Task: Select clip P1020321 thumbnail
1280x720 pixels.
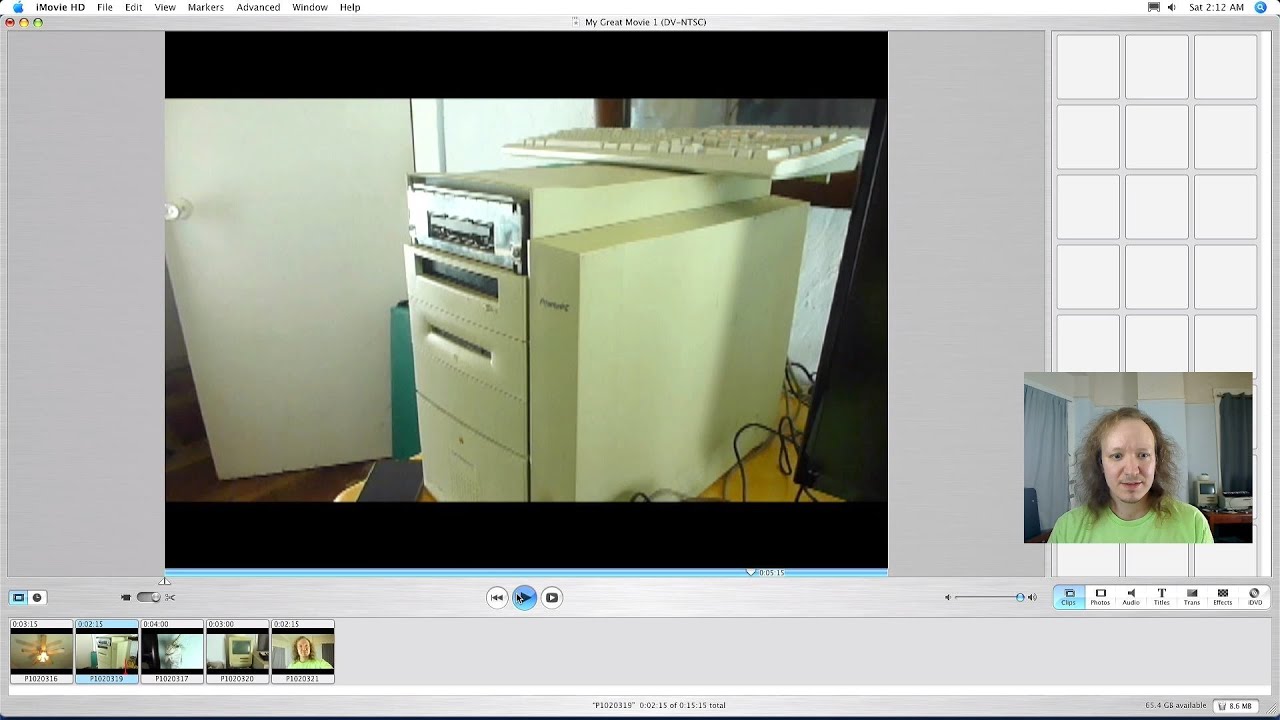Action: 302,651
